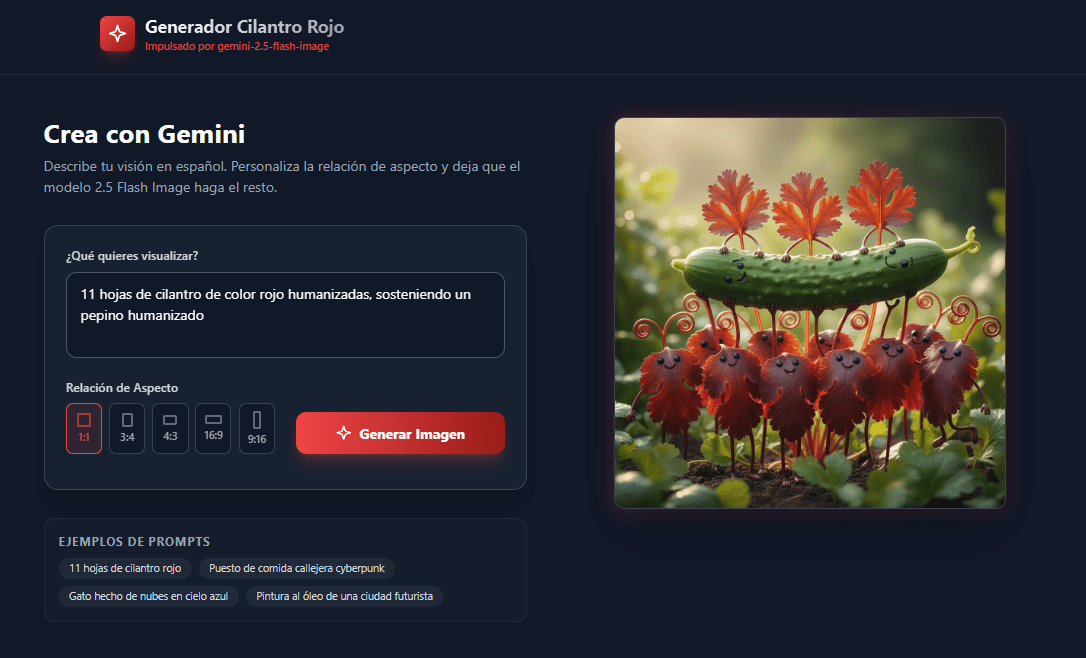Click the sparkle icon inside Generar Imagen

(344, 433)
